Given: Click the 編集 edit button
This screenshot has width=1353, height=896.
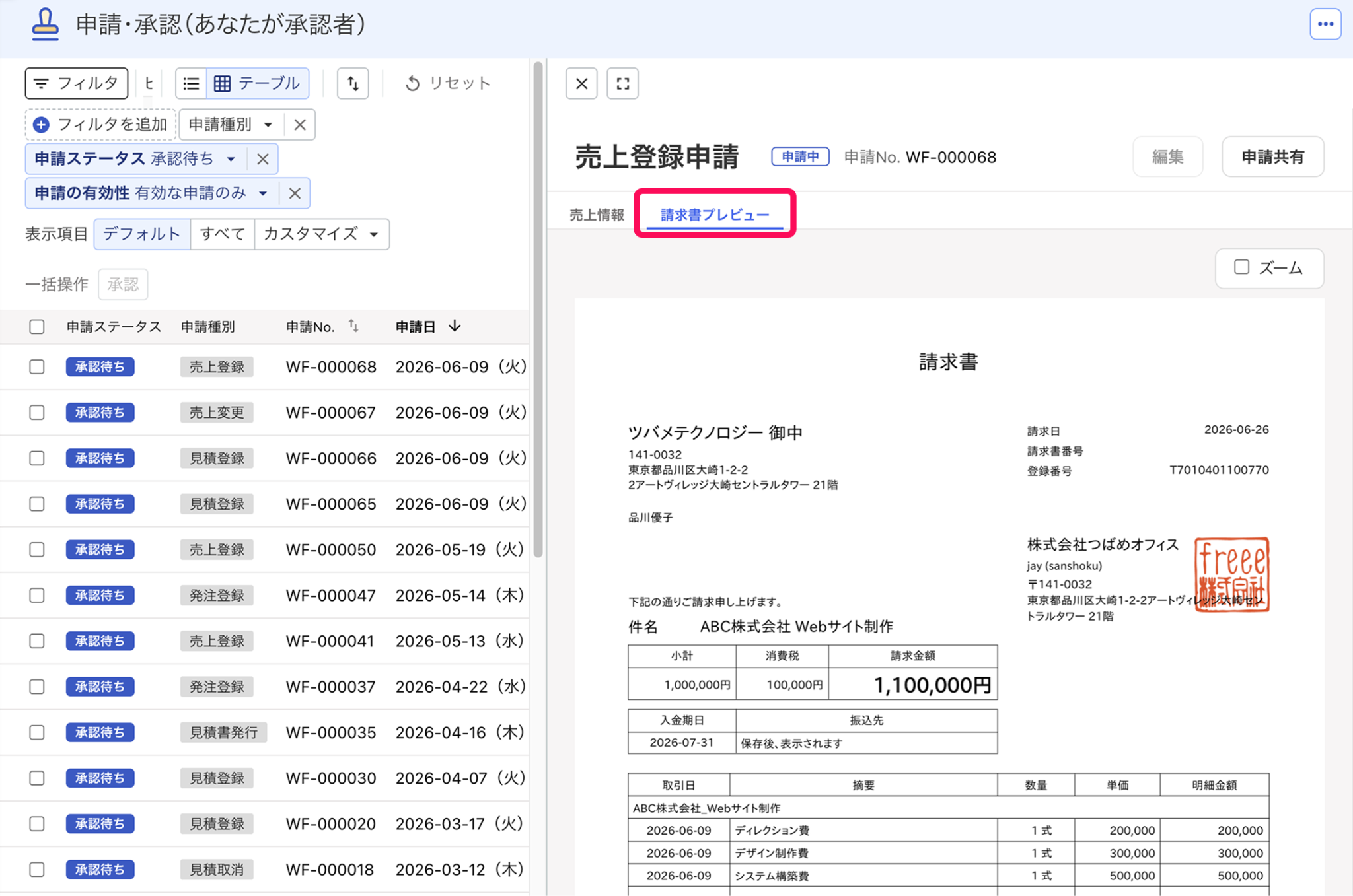Looking at the screenshot, I should [x=1167, y=157].
